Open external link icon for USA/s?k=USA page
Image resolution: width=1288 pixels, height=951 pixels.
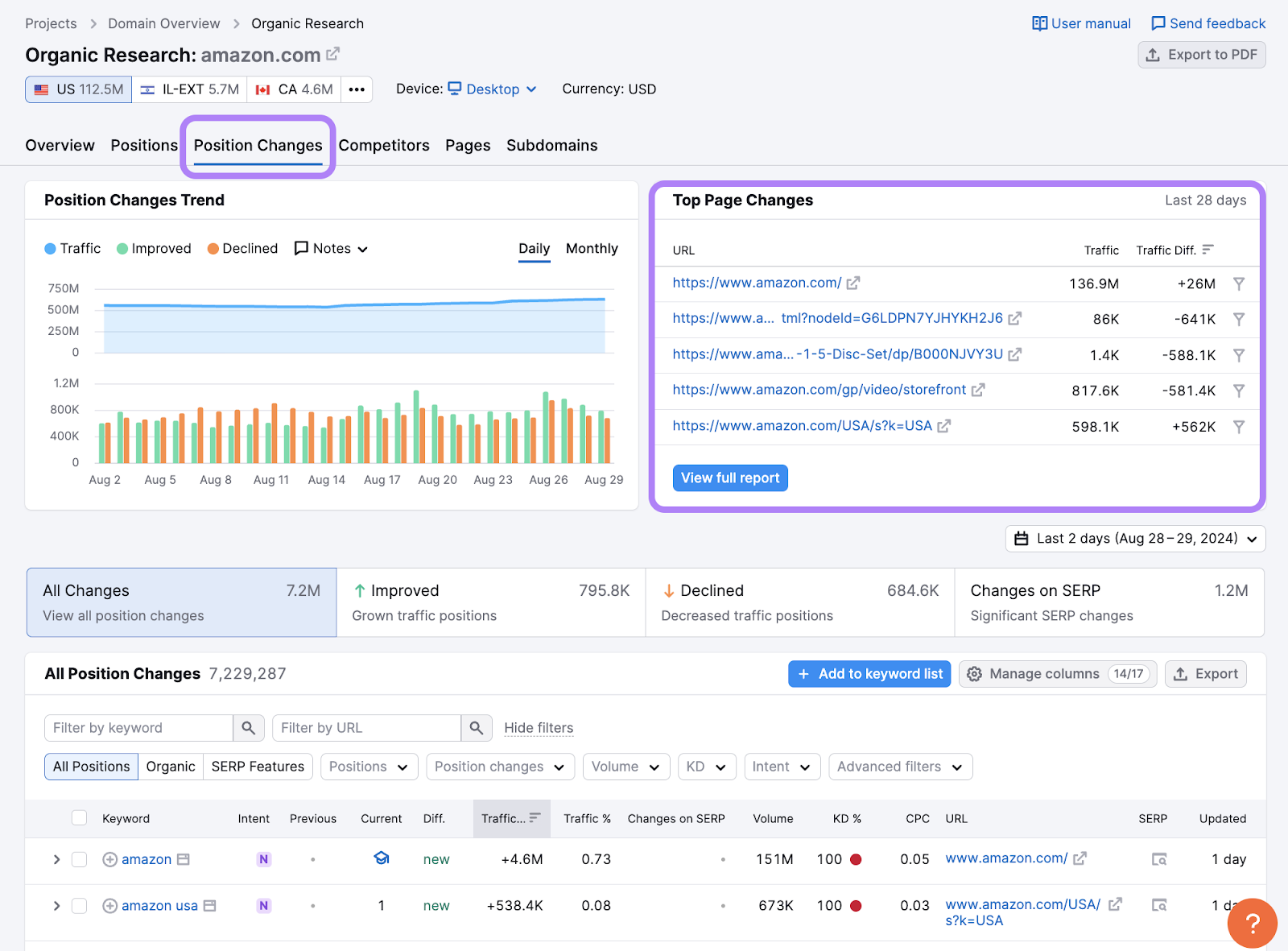pyautogui.click(x=944, y=426)
